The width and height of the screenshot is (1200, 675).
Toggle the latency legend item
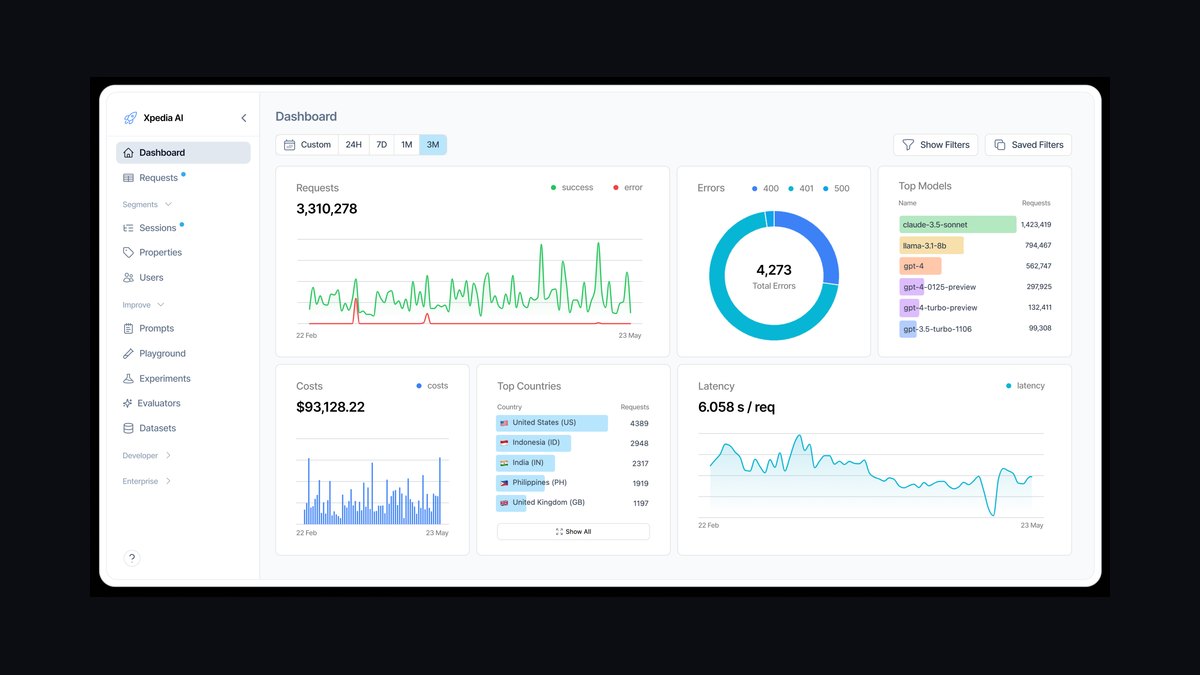[1025, 386]
